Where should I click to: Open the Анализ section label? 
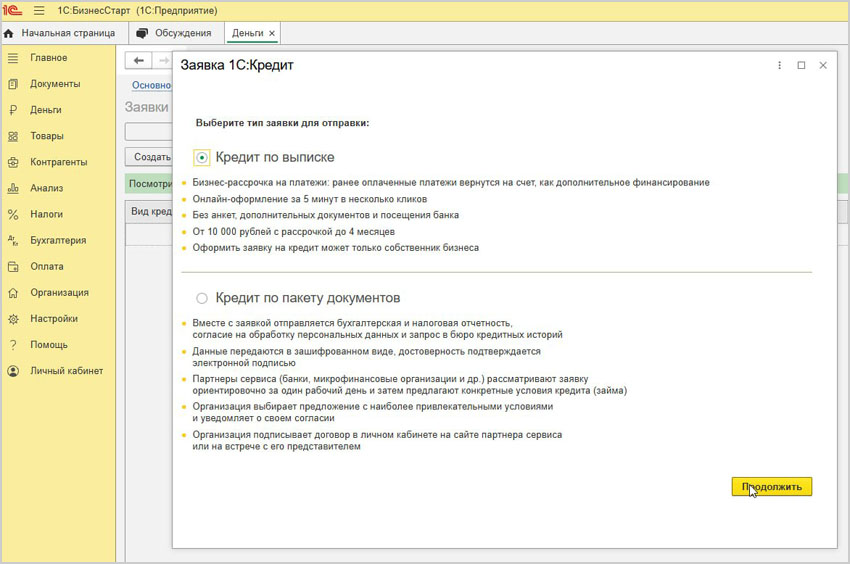tap(47, 188)
